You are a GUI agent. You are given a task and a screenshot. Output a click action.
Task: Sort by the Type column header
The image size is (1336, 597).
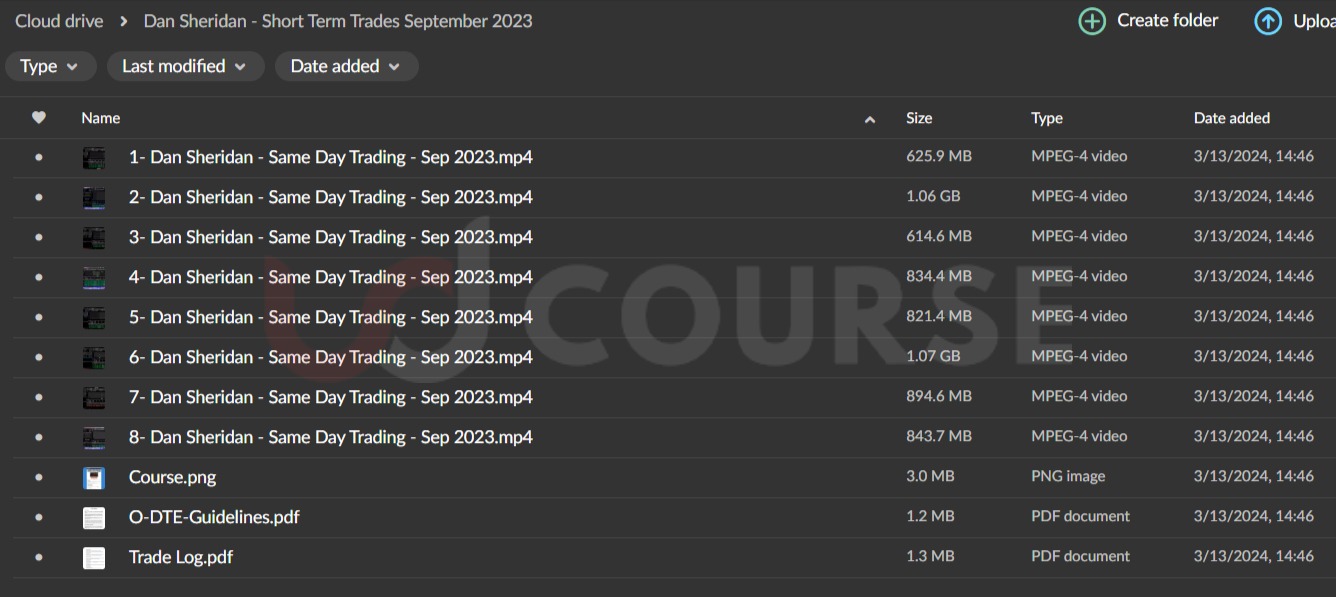tap(1047, 118)
